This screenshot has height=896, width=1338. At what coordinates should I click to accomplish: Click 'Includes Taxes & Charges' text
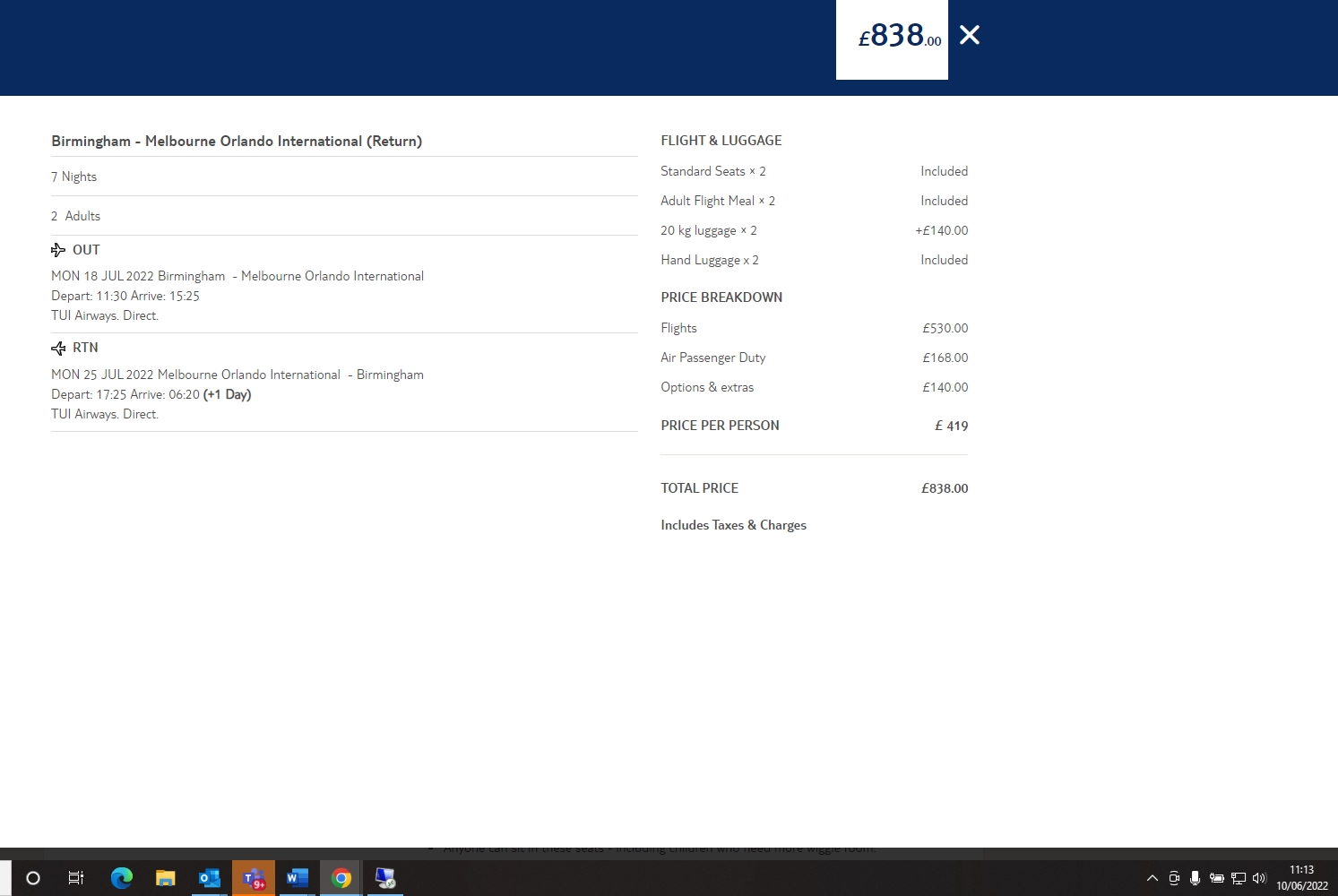[734, 525]
